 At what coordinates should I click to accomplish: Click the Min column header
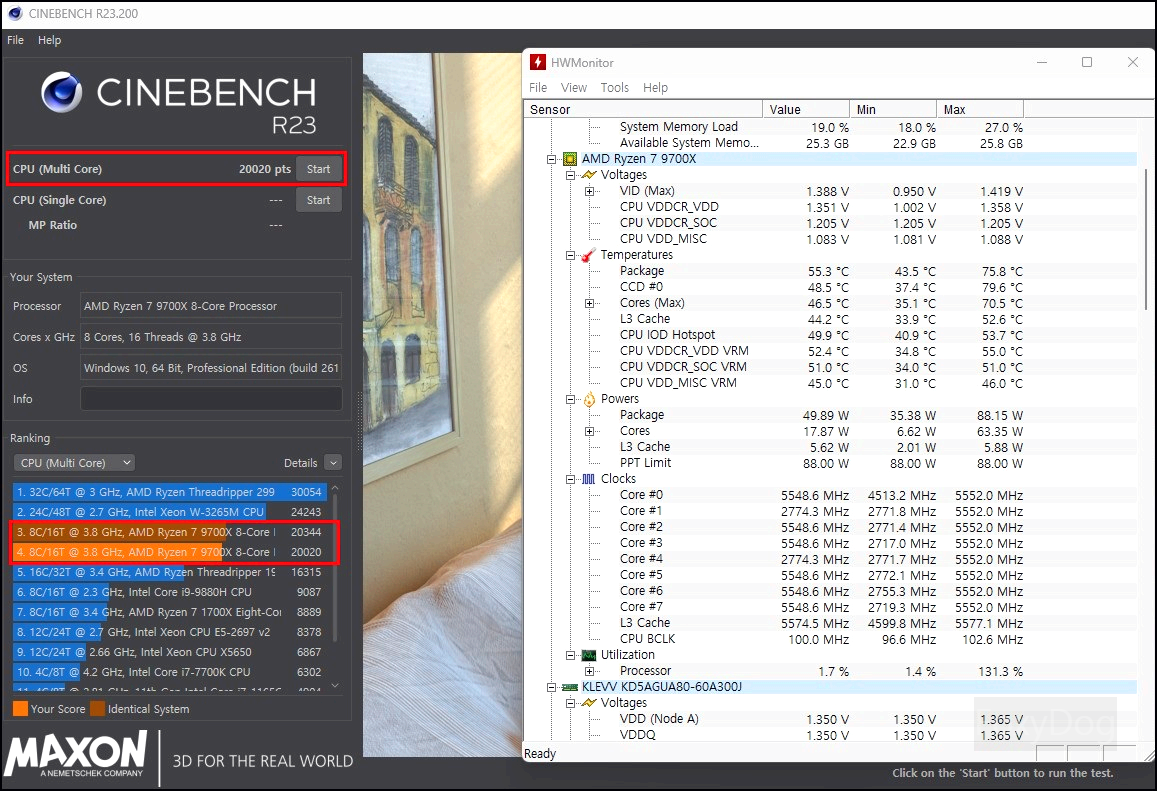click(x=892, y=109)
